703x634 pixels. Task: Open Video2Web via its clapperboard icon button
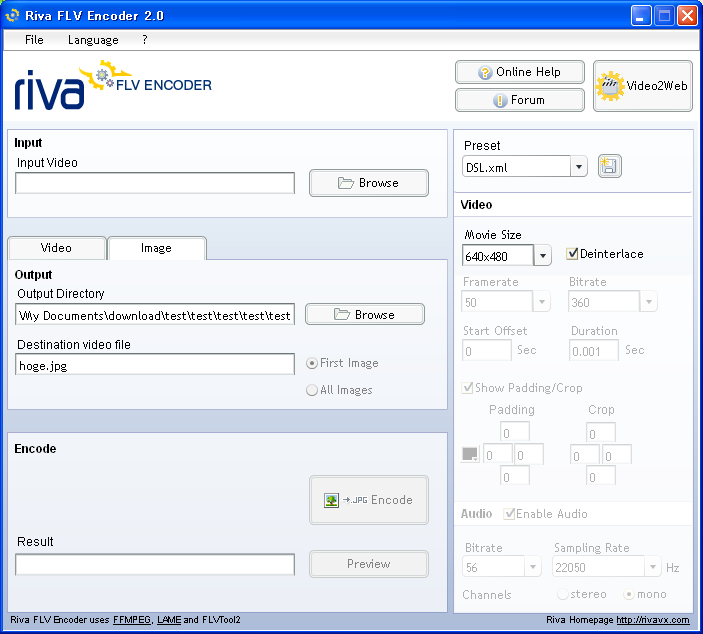pos(642,86)
